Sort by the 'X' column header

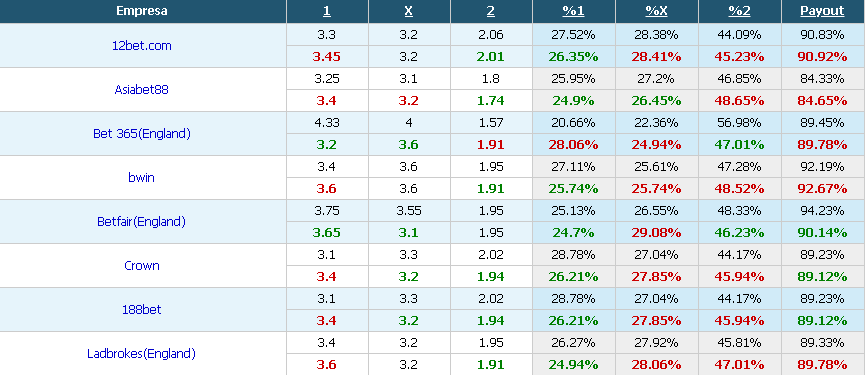[409, 11]
